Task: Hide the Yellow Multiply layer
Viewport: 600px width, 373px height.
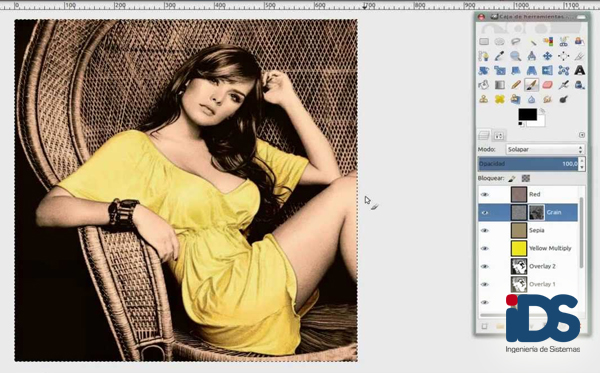Action: tap(485, 248)
